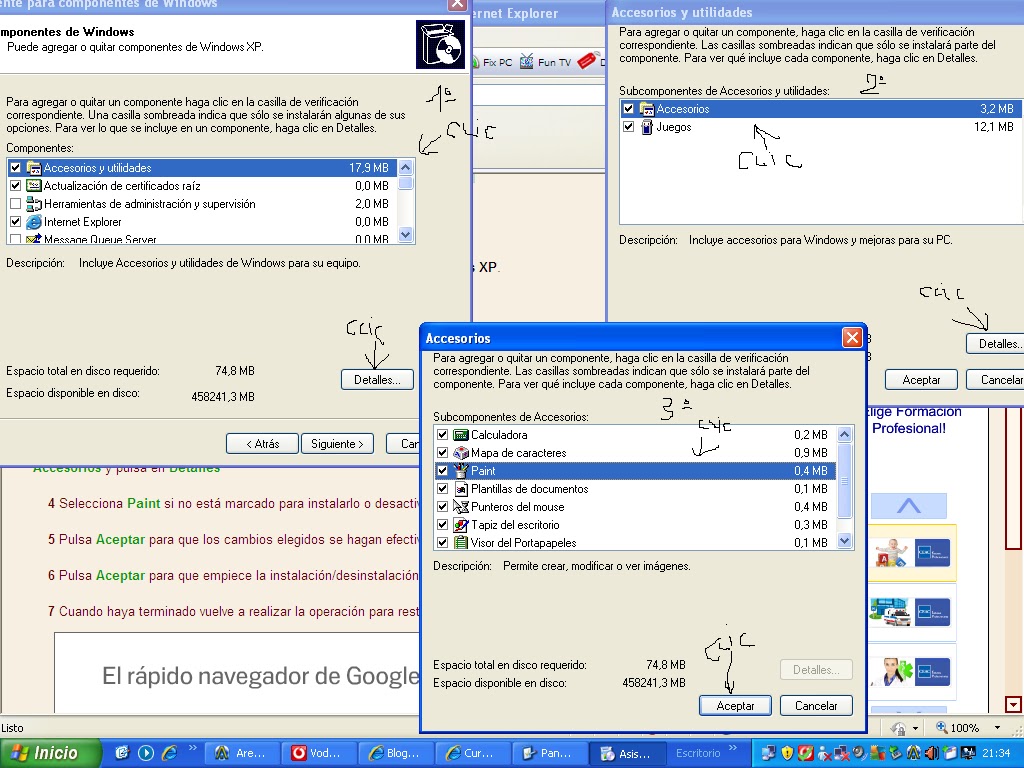Image resolution: width=1024 pixels, height=768 pixels.
Task: Select the Paint subcomponent icon
Action: 460,470
